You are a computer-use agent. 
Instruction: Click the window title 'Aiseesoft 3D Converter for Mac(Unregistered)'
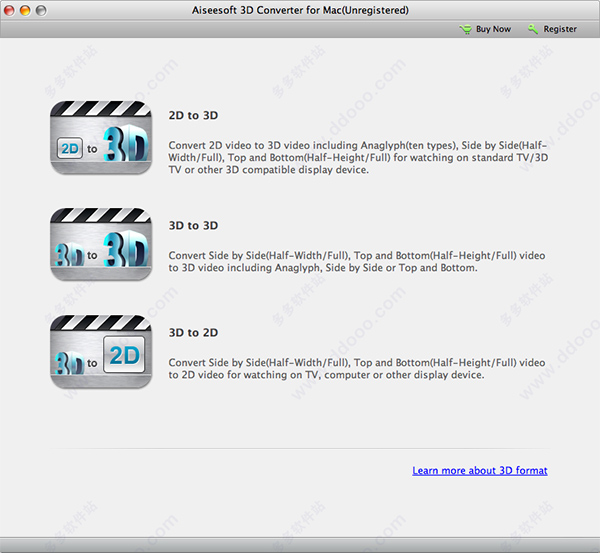coord(300,10)
